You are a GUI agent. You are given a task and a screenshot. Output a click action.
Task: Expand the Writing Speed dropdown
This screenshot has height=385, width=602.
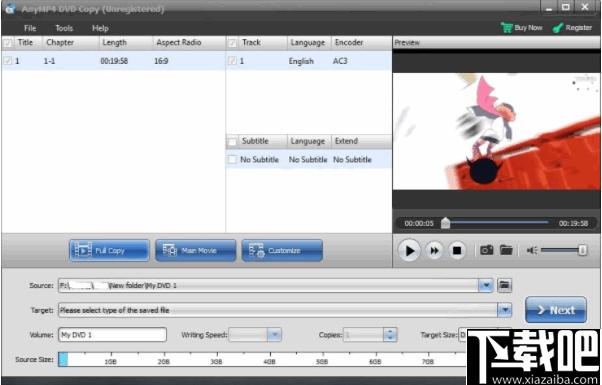(x=274, y=335)
